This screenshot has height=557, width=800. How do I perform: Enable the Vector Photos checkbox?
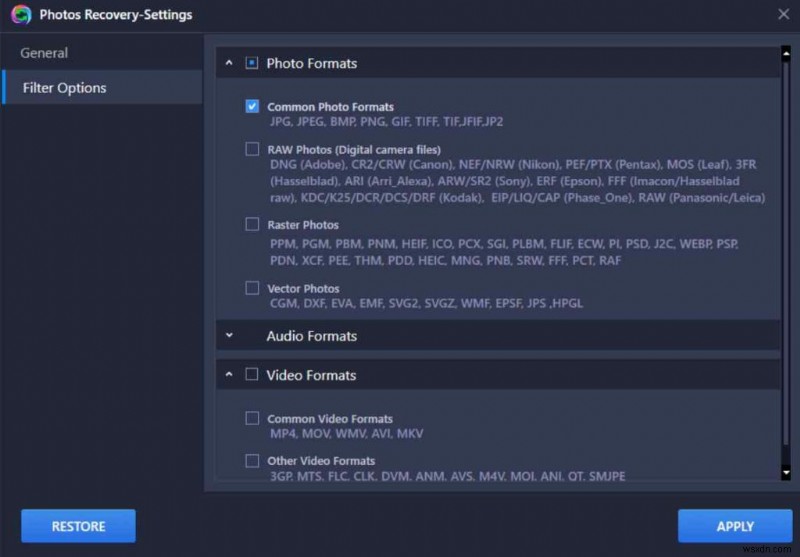tap(253, 288)
